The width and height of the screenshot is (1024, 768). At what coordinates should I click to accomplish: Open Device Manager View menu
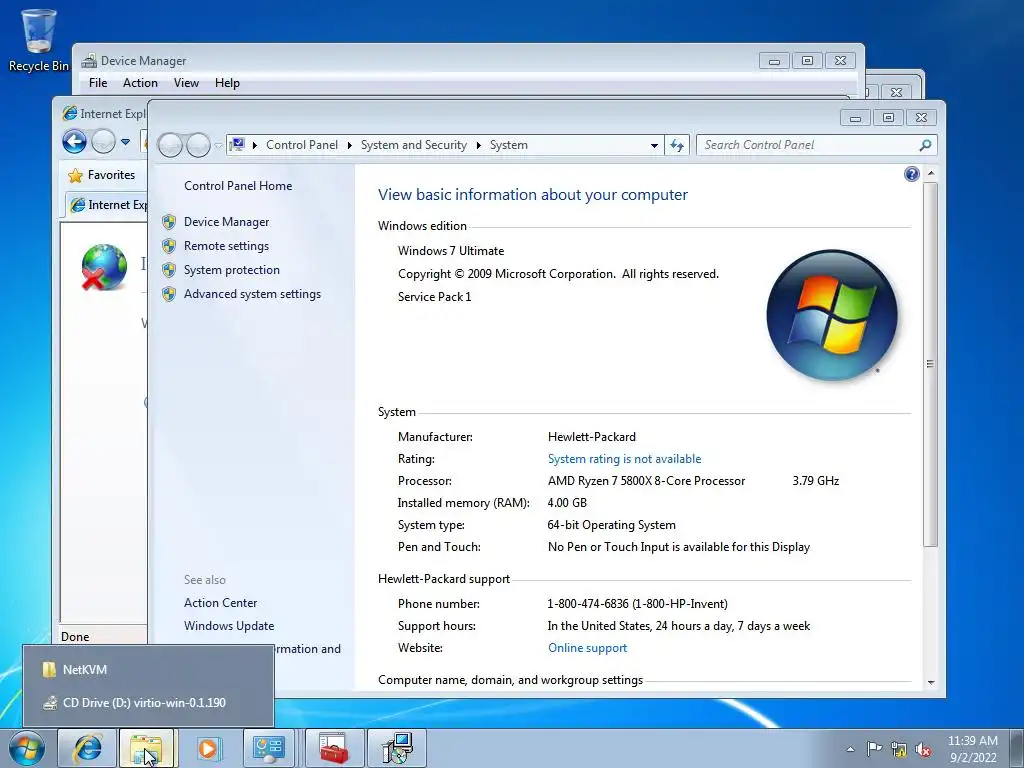pyautogui.click(x=186, y=83)
